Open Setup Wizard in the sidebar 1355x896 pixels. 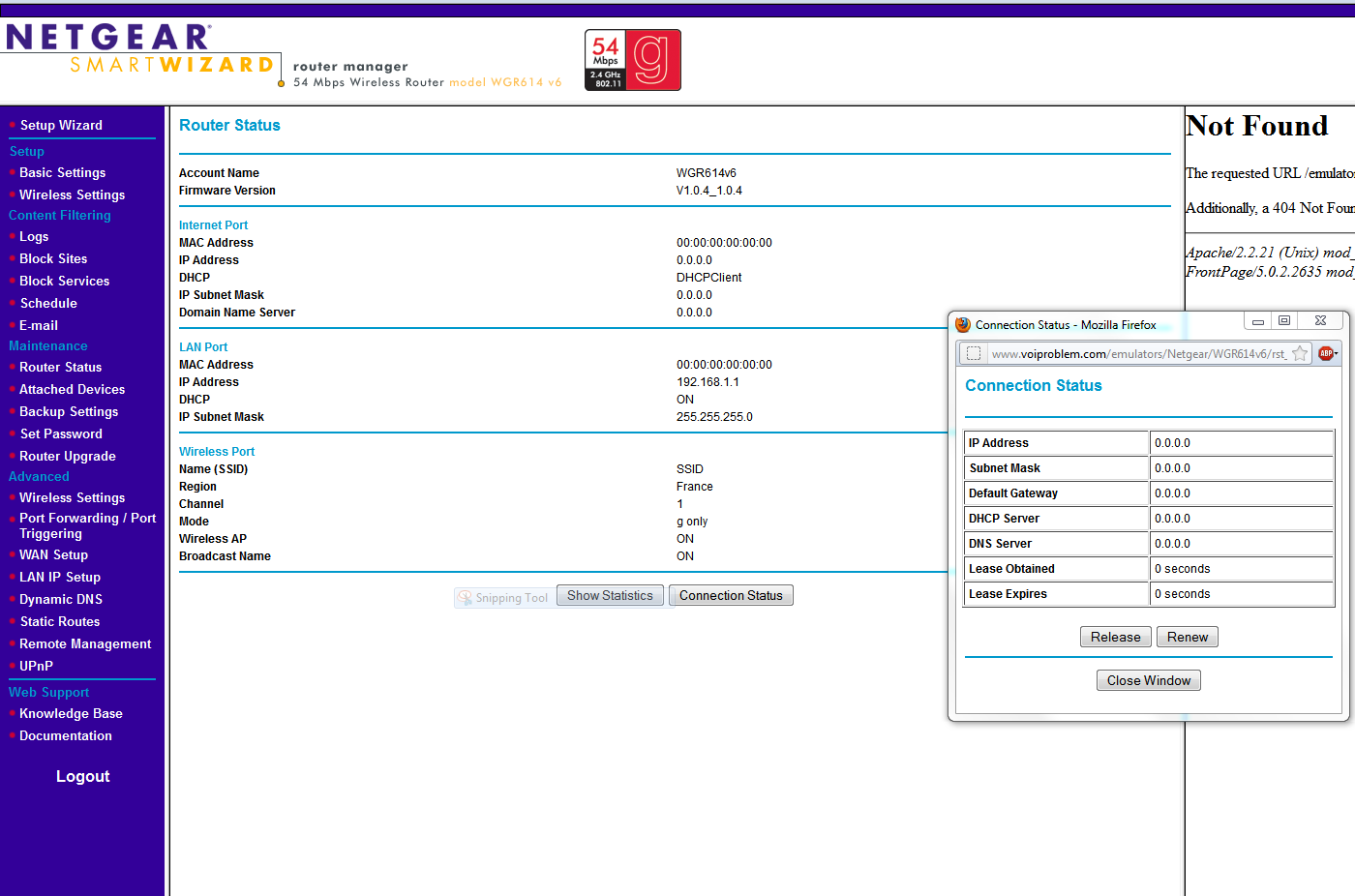pos(61,126)
